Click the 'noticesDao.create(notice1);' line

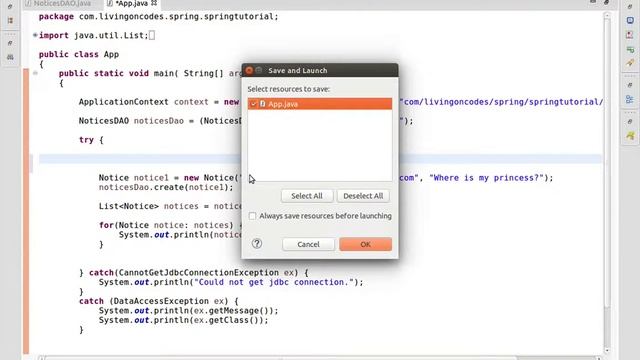point(166,187)
